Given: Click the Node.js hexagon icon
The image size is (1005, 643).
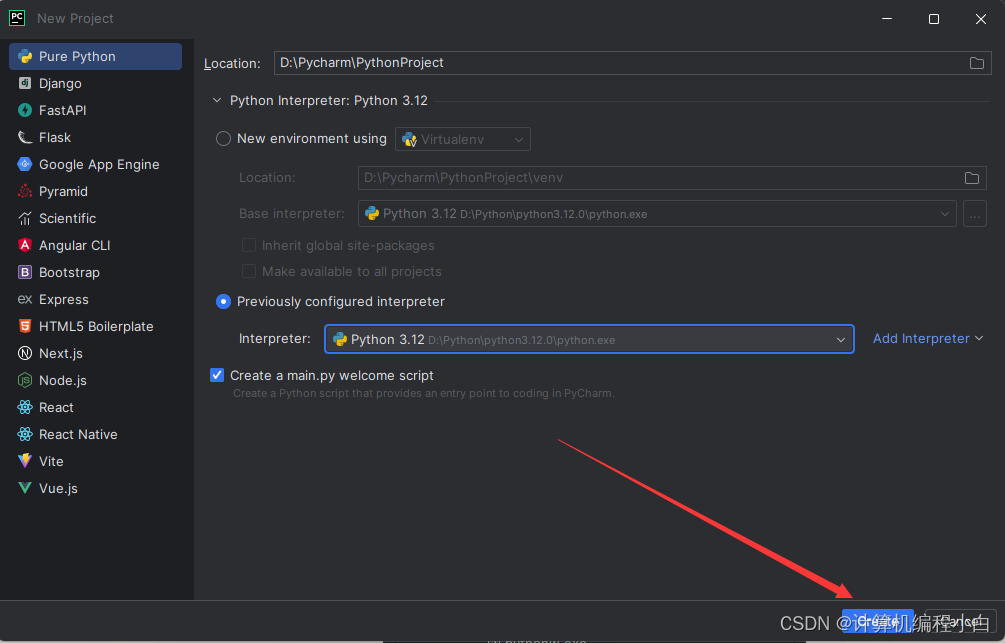Looking at the screenshot, I should (25, 380).
